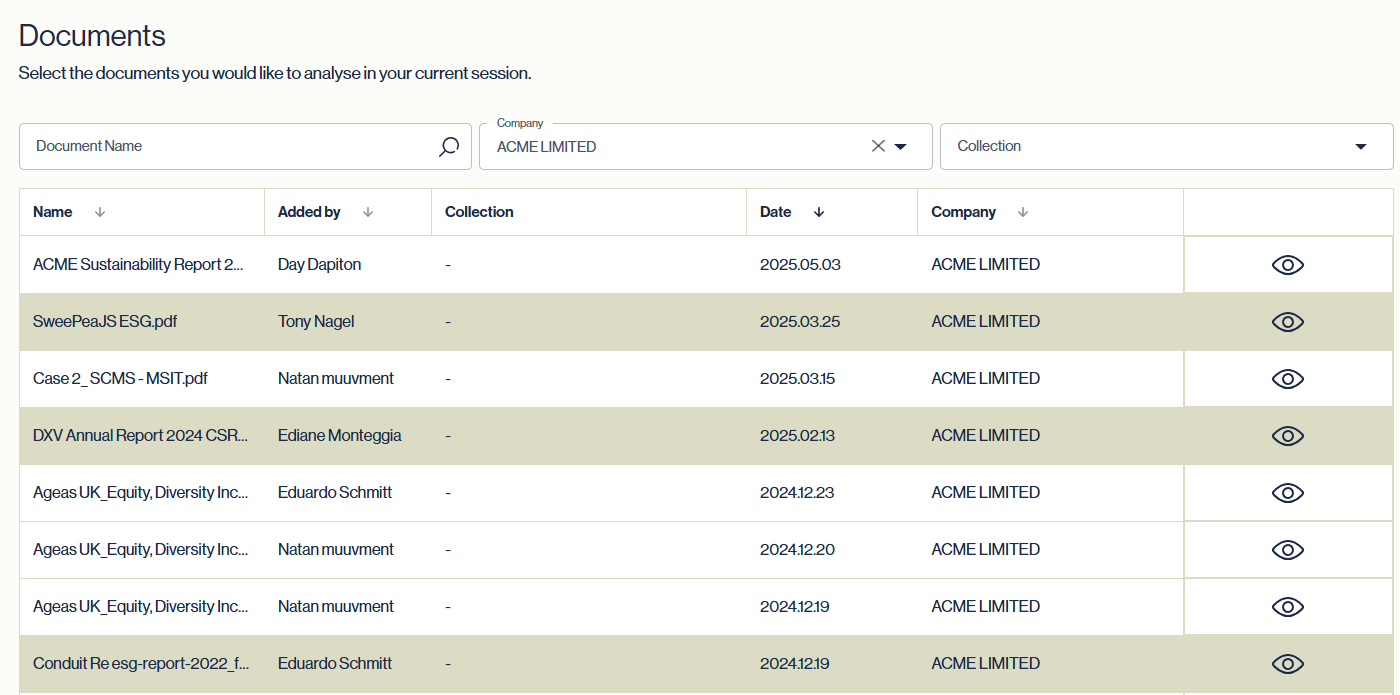The height and width of the screenshot is (695, 1400).
Task: Preview Ageas UK document from Natan dated 2024.12.19
Action: (1288, 607)
